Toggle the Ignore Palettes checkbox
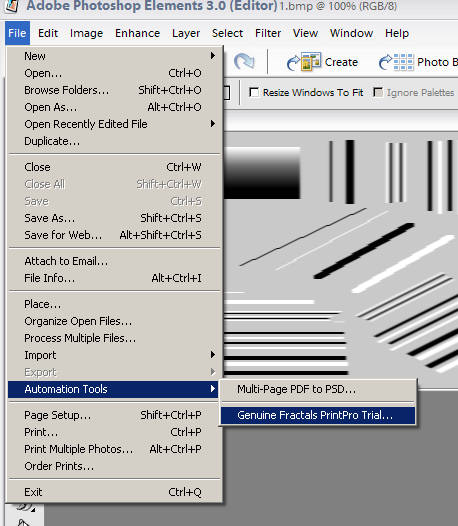The image size is (458, 526). click(378, 92)
